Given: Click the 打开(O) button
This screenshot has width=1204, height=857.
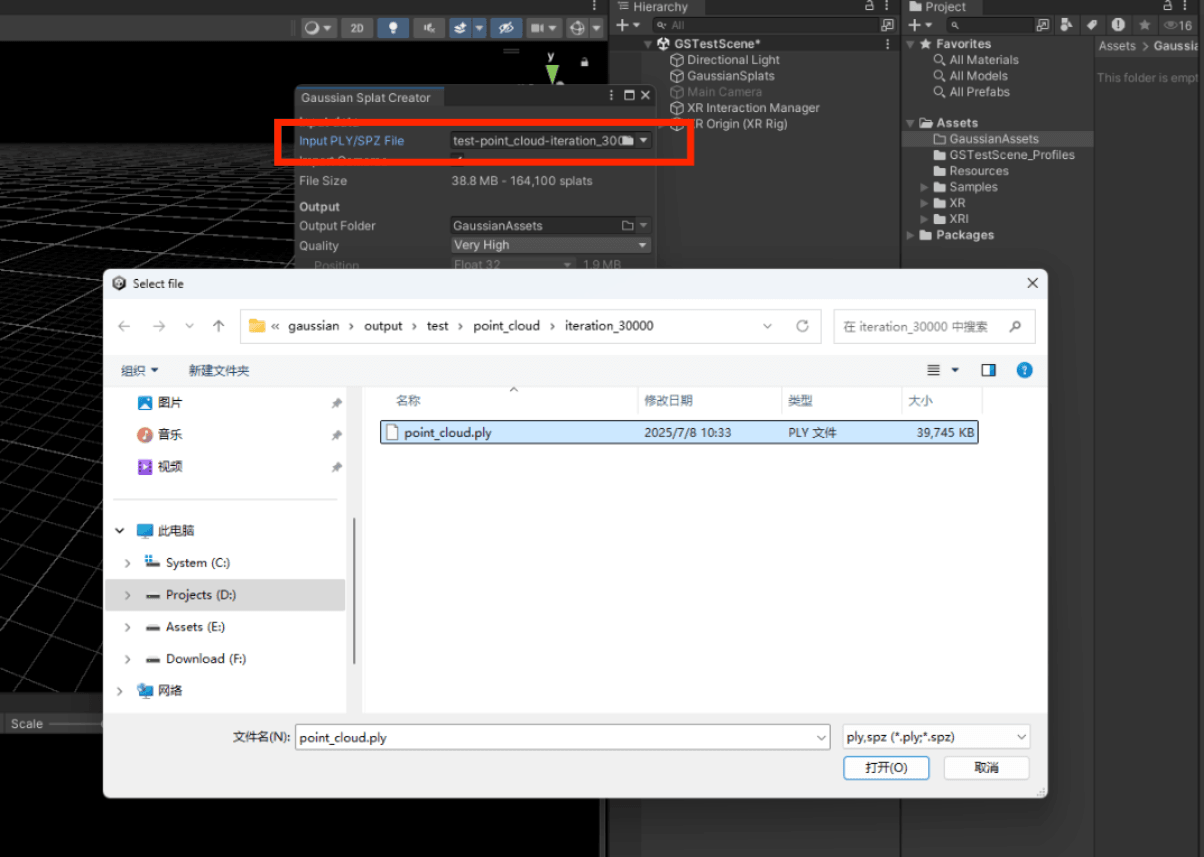Looking at the screenshot, I should coord(886,768).
